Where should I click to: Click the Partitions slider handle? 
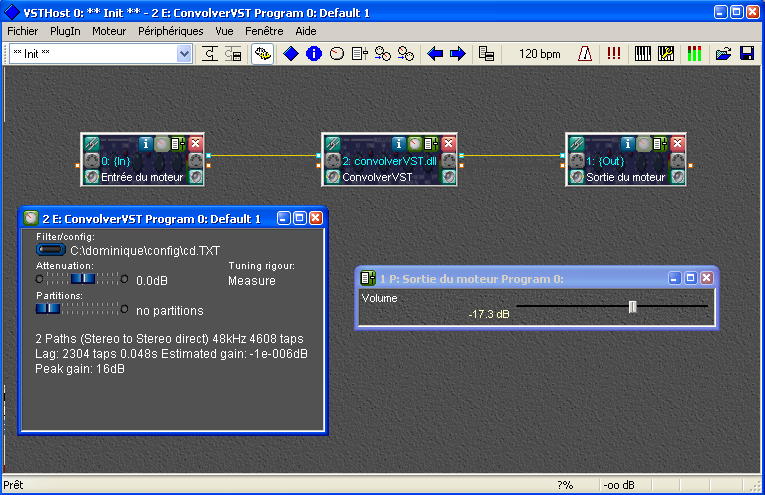coord(48,309)
